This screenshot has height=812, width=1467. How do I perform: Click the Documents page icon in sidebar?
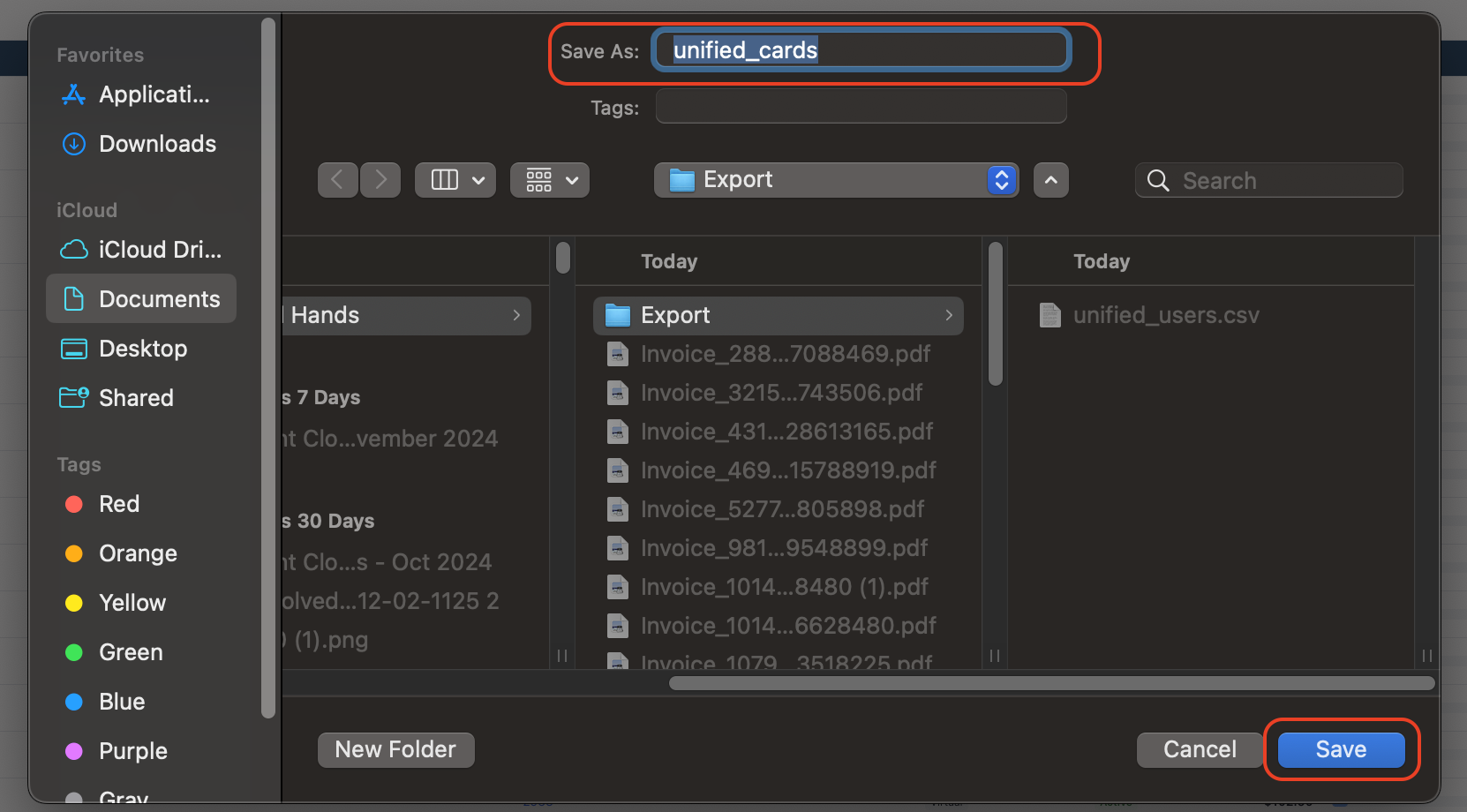[x=74, y=299]
